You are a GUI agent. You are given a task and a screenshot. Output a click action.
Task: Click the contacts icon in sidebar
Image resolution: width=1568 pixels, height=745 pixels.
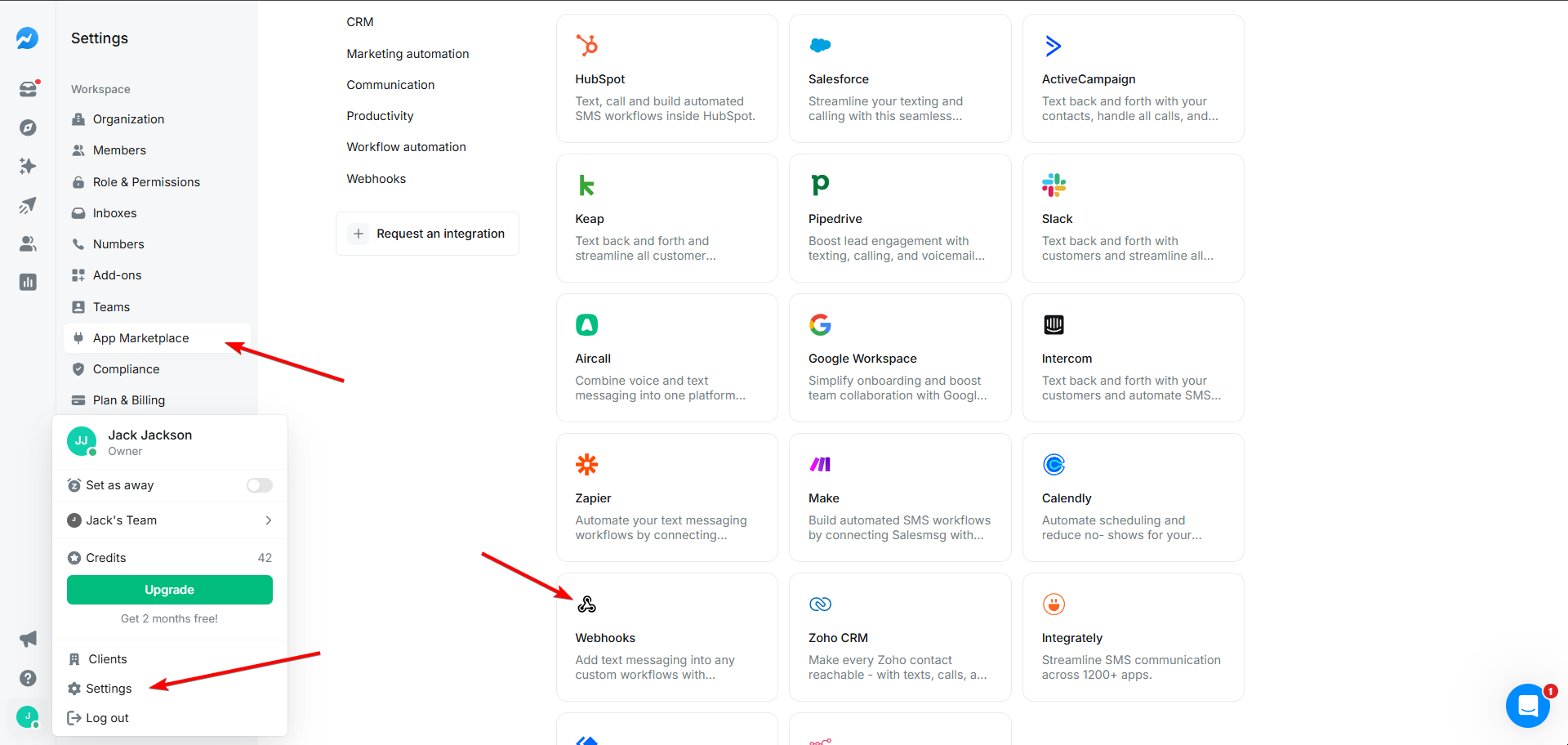point(27,243)
